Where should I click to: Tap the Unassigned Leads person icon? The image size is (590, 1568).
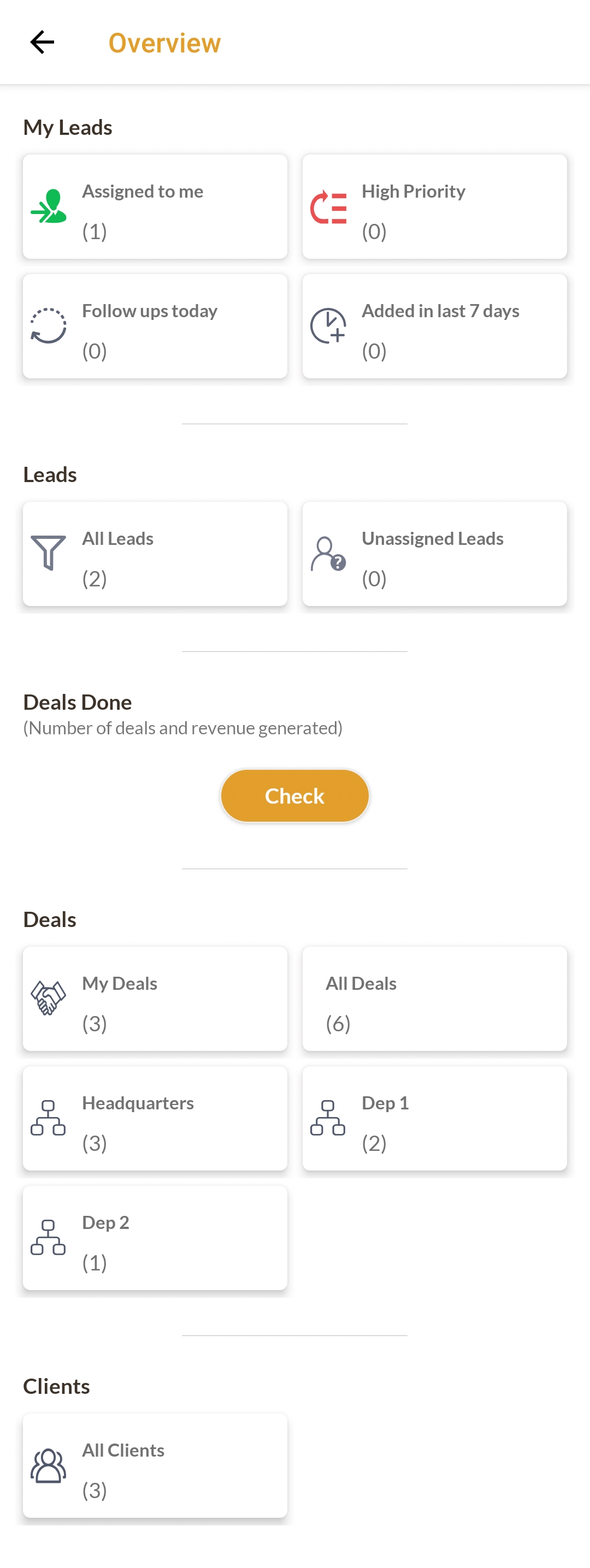328,553
